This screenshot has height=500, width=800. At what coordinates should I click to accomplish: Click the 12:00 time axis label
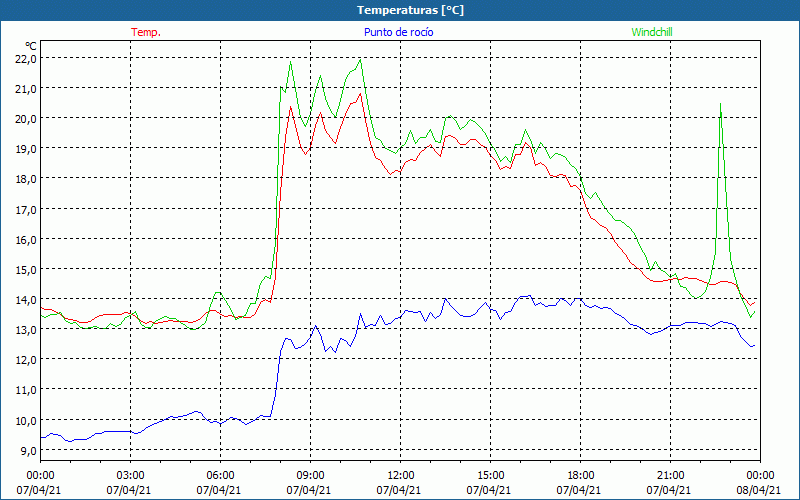[x=400, y=475]
